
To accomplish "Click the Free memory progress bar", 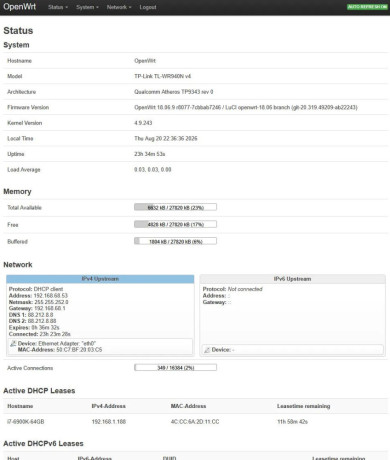I will [175, 224].
